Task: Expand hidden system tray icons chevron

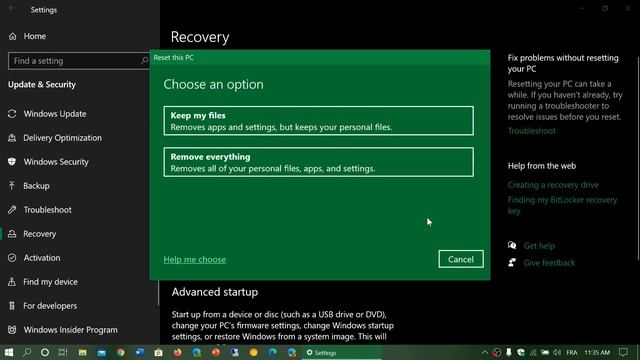Action: pyautogui.click(x=484, y=352)
